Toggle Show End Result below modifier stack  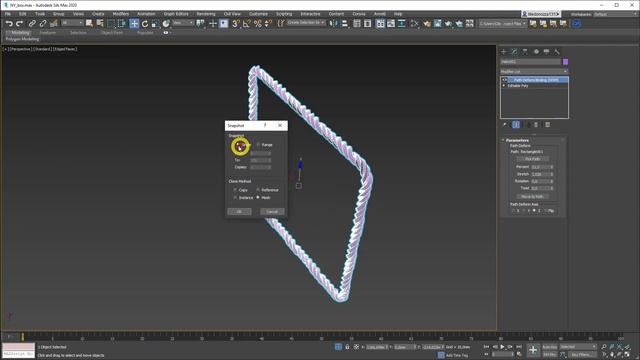click(516, 125)
